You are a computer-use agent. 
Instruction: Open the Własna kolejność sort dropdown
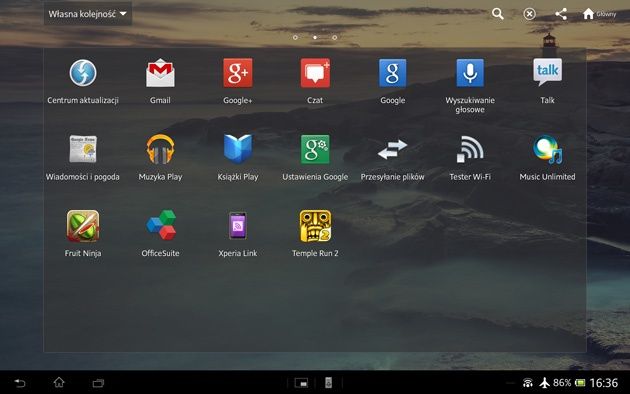coord(88,14)
